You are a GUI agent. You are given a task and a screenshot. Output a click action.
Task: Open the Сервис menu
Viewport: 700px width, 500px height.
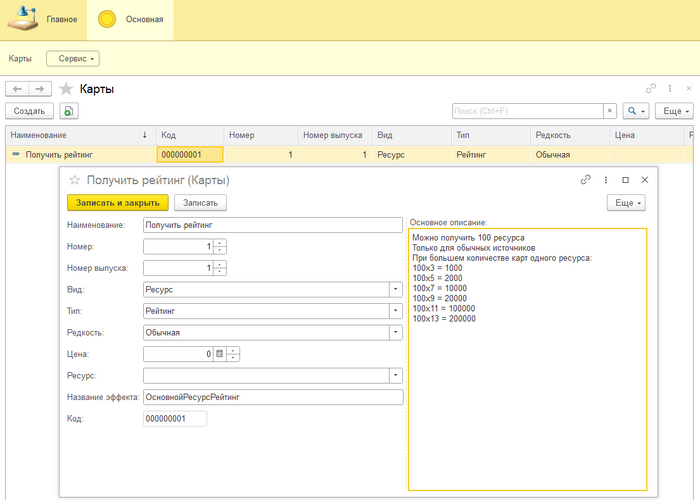pyautogui.click(x=71, y=59)
